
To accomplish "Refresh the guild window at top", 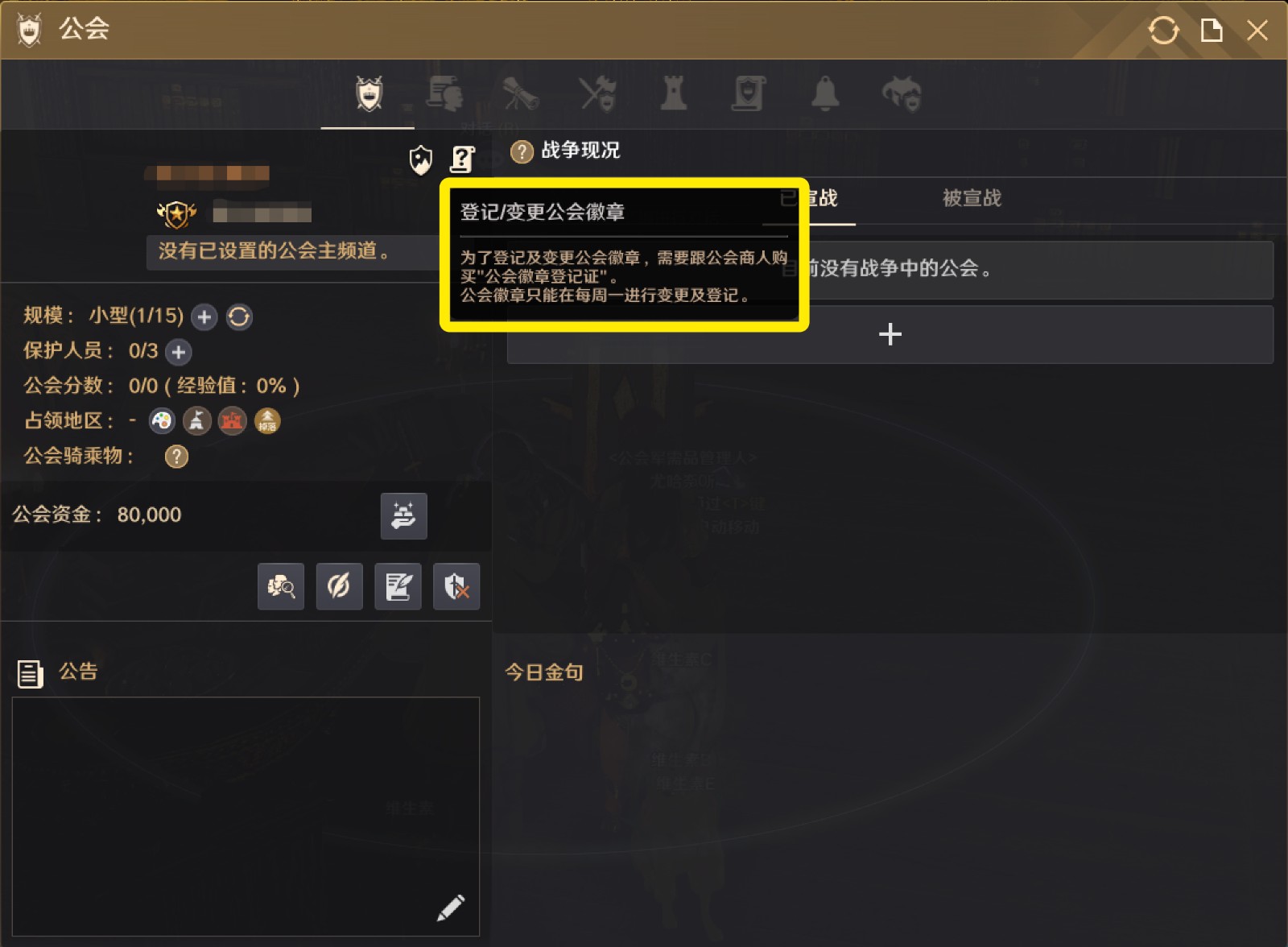I will (x=1163, y=31).
